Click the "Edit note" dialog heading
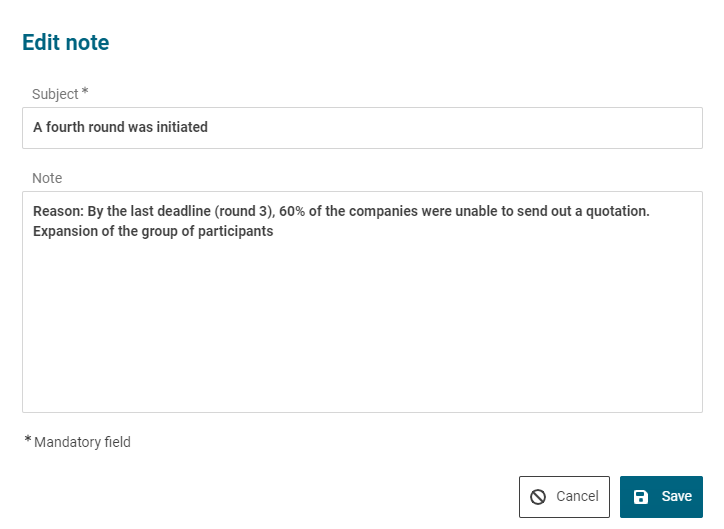The height and width of the screenshot is (529, 724). (x=66, y=43)
